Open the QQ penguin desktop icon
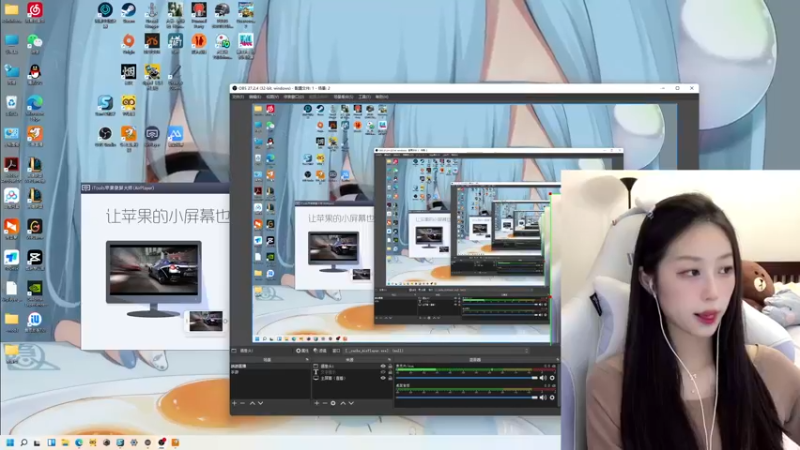The height and width of the screenshot is (450, 800). point(35,72)
